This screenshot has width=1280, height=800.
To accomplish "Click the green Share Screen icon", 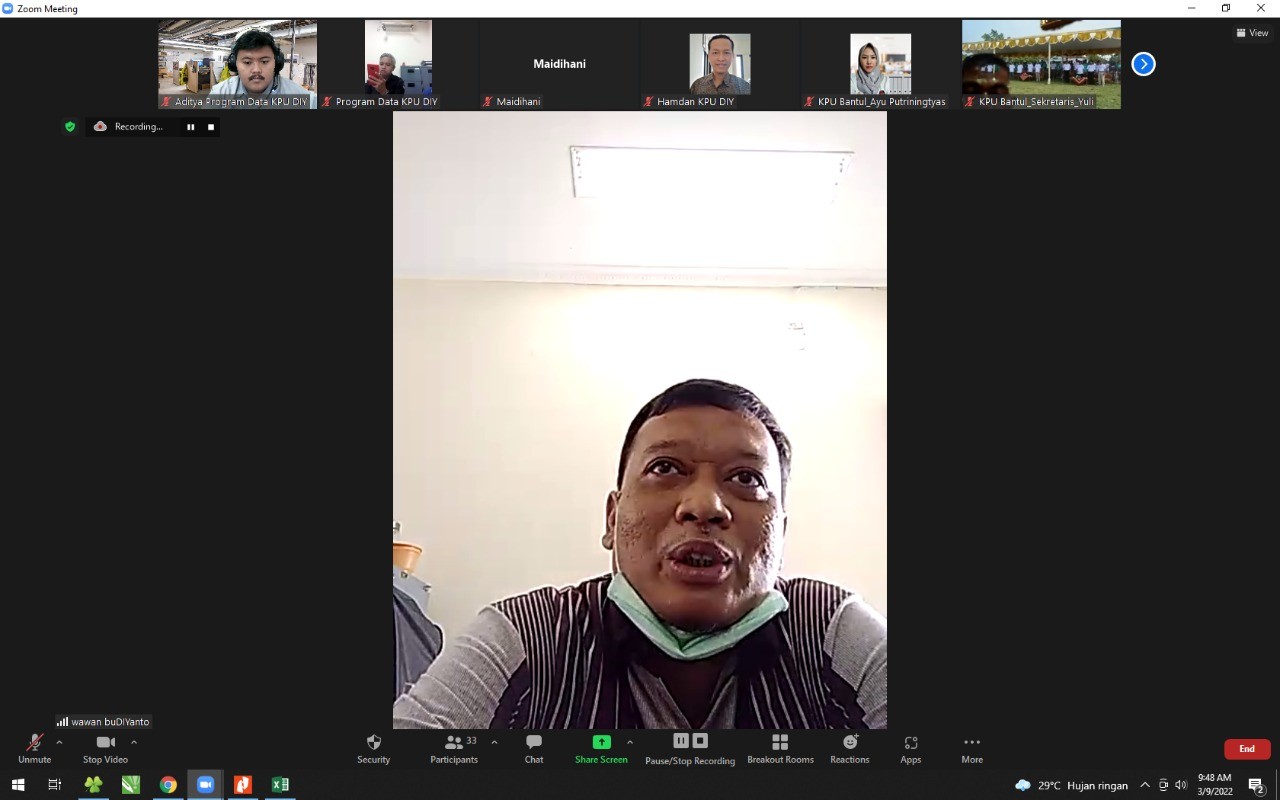I will click(x=601, y=742).
